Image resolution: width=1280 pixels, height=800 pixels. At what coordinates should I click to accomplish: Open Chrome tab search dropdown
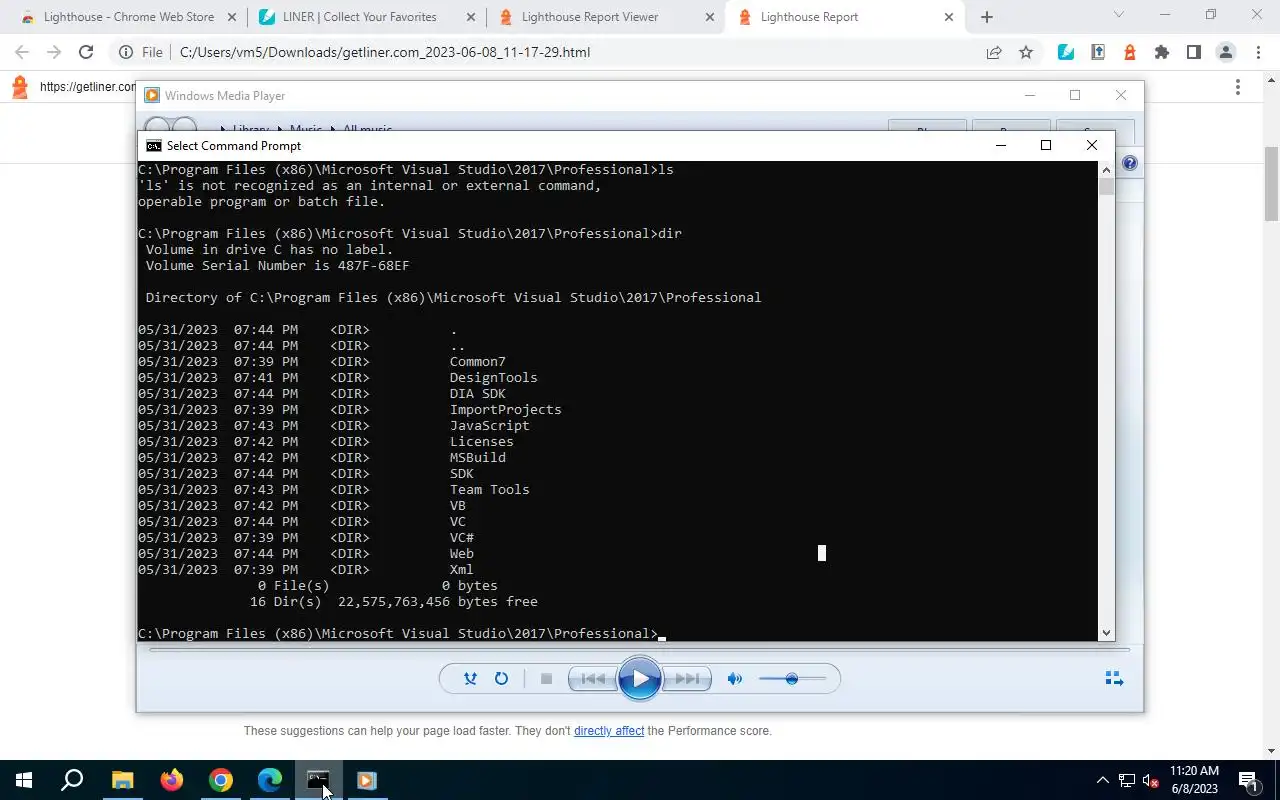[1119, 14]
